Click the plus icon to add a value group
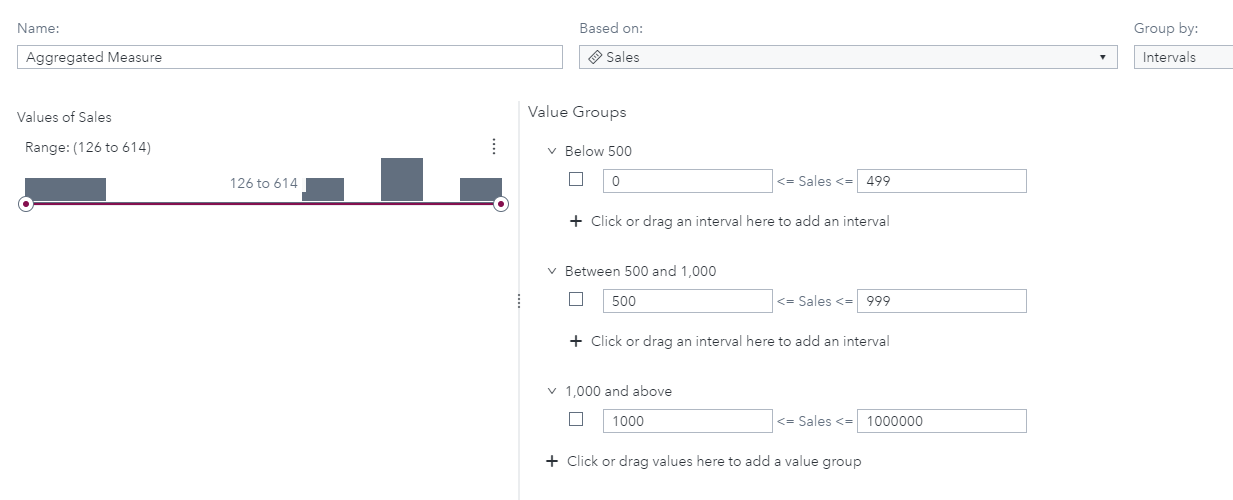Image resolution: width=1233 pixels, height=500 pixels. click(x=551, y=461)
